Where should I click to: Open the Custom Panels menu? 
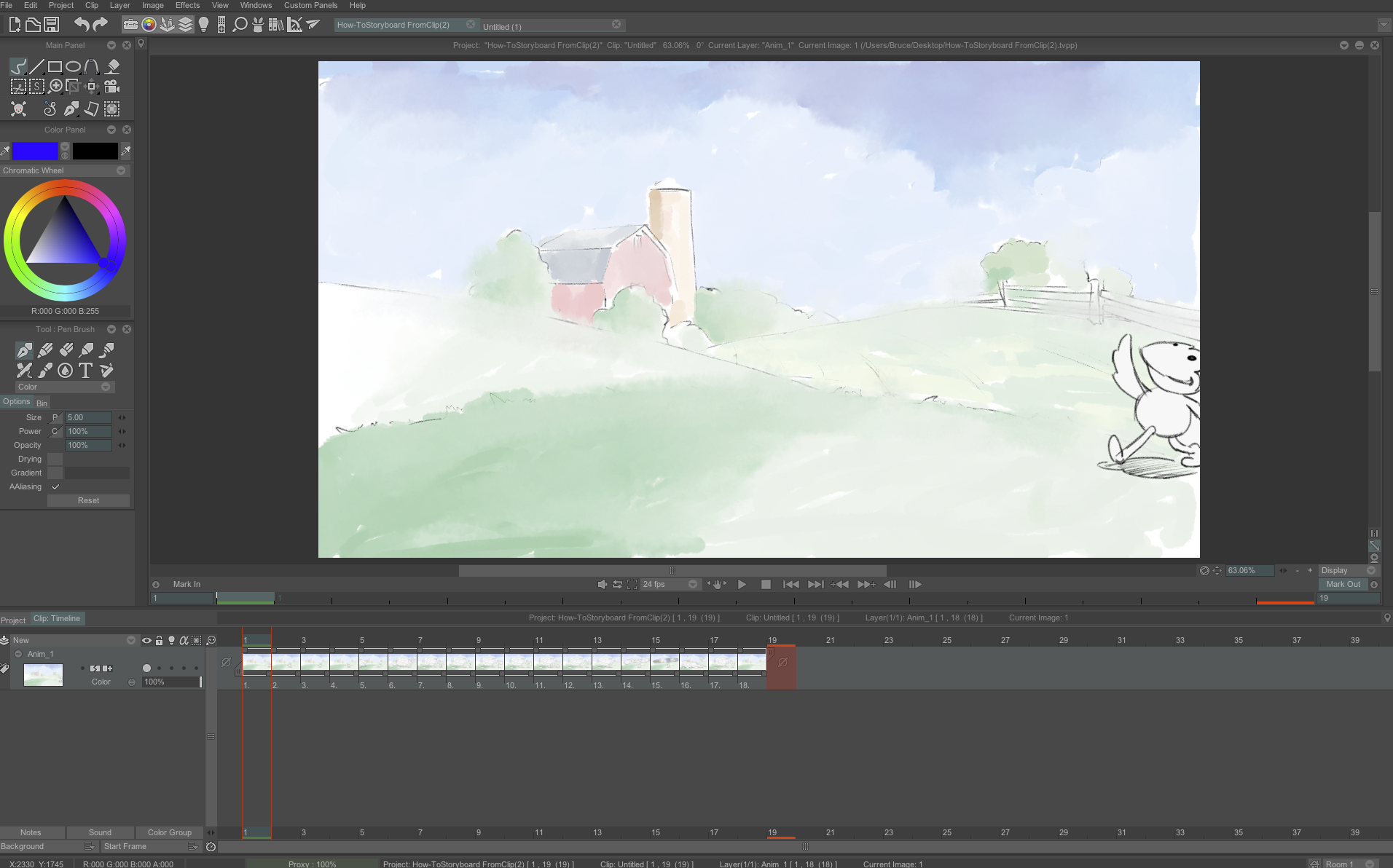[x=310, y=5]
